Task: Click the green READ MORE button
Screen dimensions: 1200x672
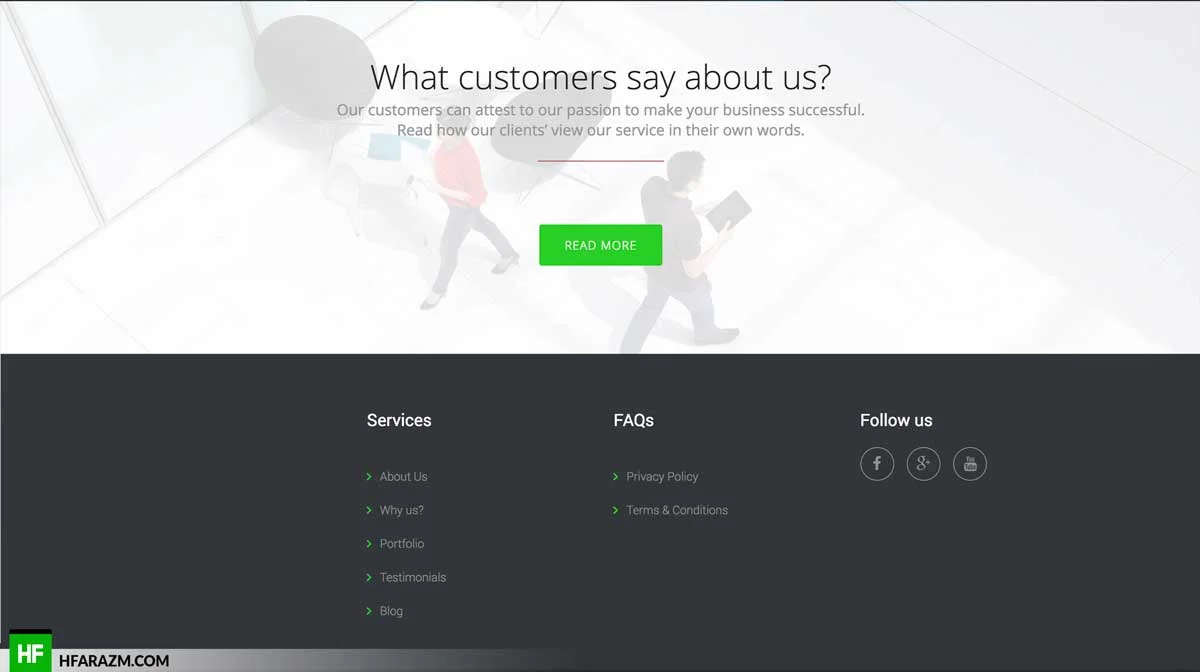Action: click(600, 245)
